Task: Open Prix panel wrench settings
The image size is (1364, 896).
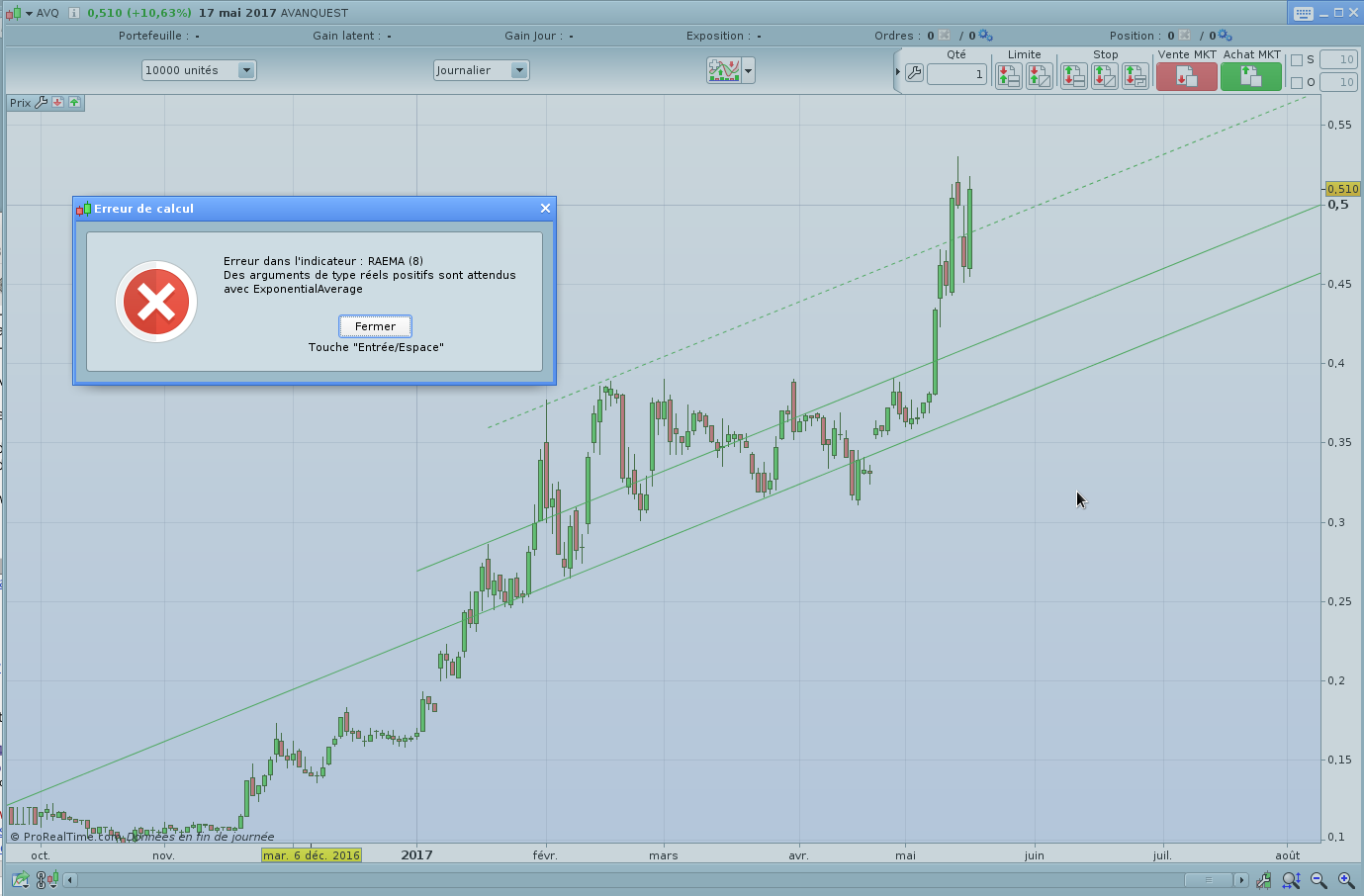Action: (42, 102)
